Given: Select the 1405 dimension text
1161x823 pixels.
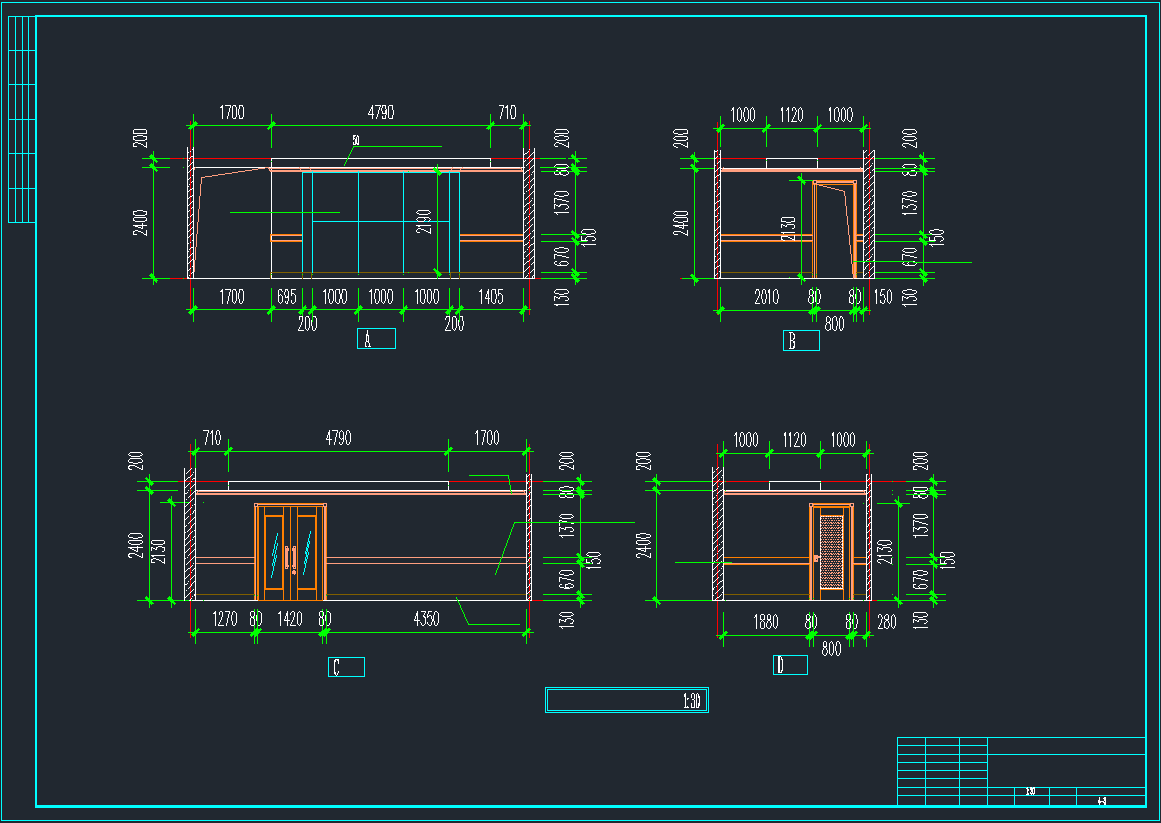Looking at the screenshot, I should (490, 297).
